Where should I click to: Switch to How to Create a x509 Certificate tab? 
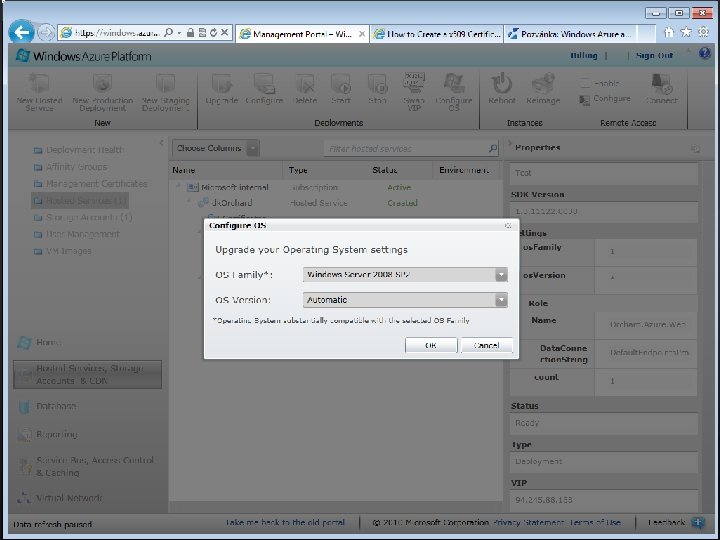pyautogui.click(x=437, y=34)
